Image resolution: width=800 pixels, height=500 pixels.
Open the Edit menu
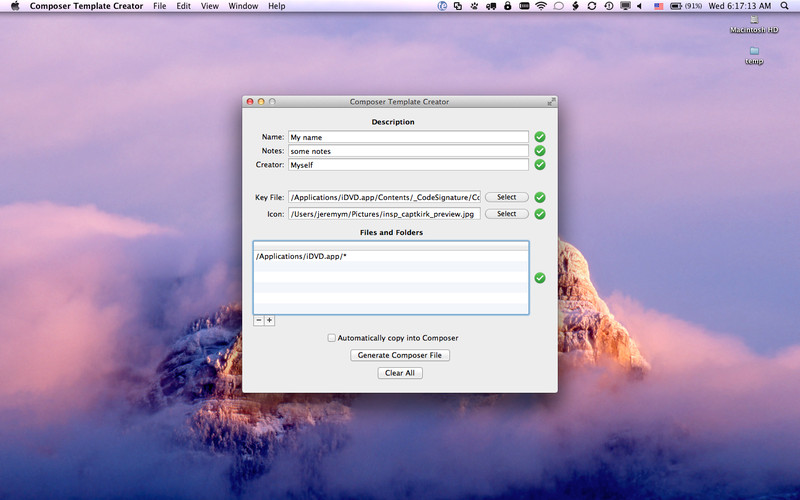click(x=184, y=6)
